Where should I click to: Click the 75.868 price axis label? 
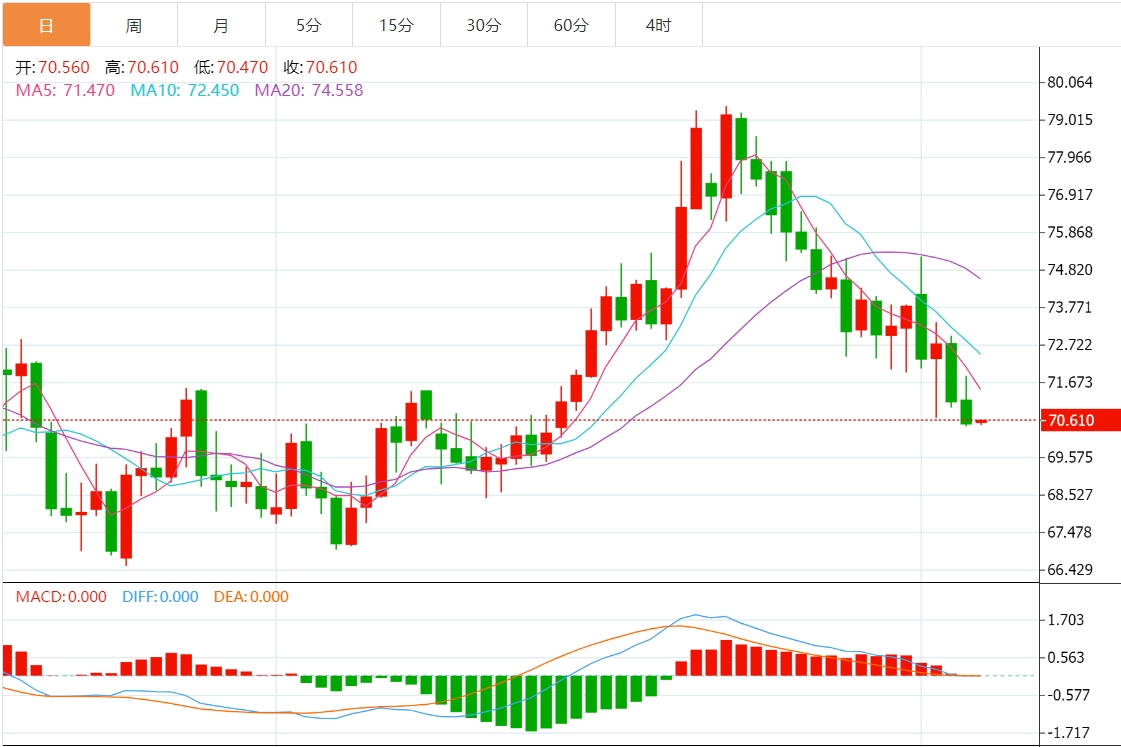tap(1070, 232)
